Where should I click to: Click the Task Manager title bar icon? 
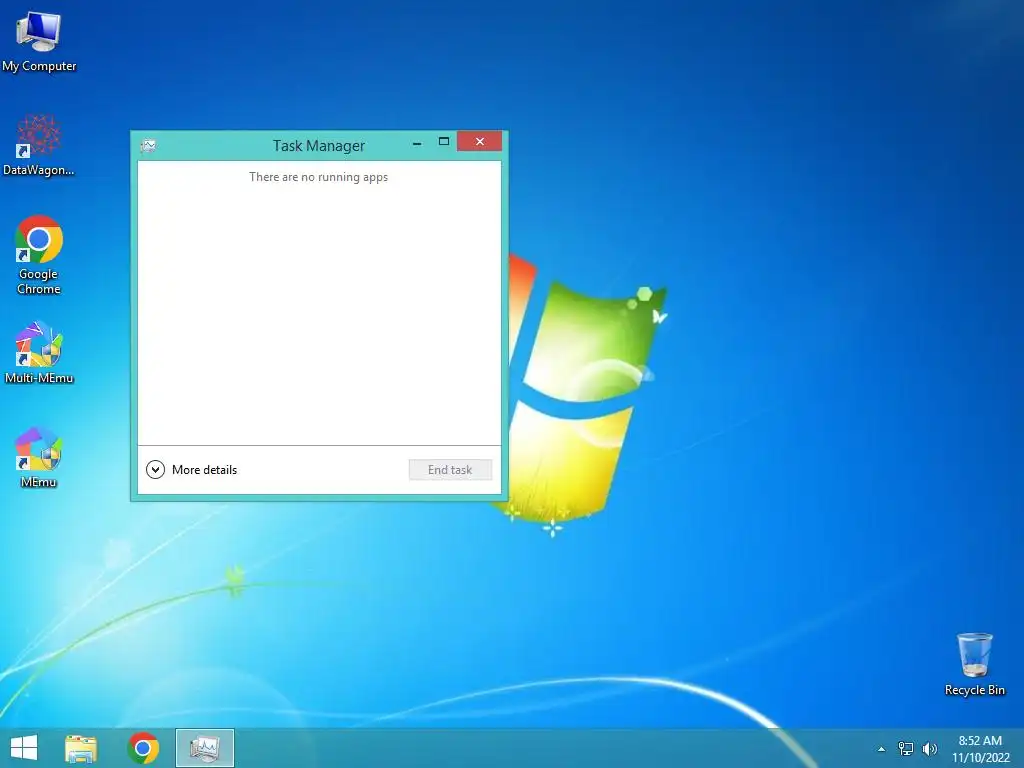pos(148,146)
